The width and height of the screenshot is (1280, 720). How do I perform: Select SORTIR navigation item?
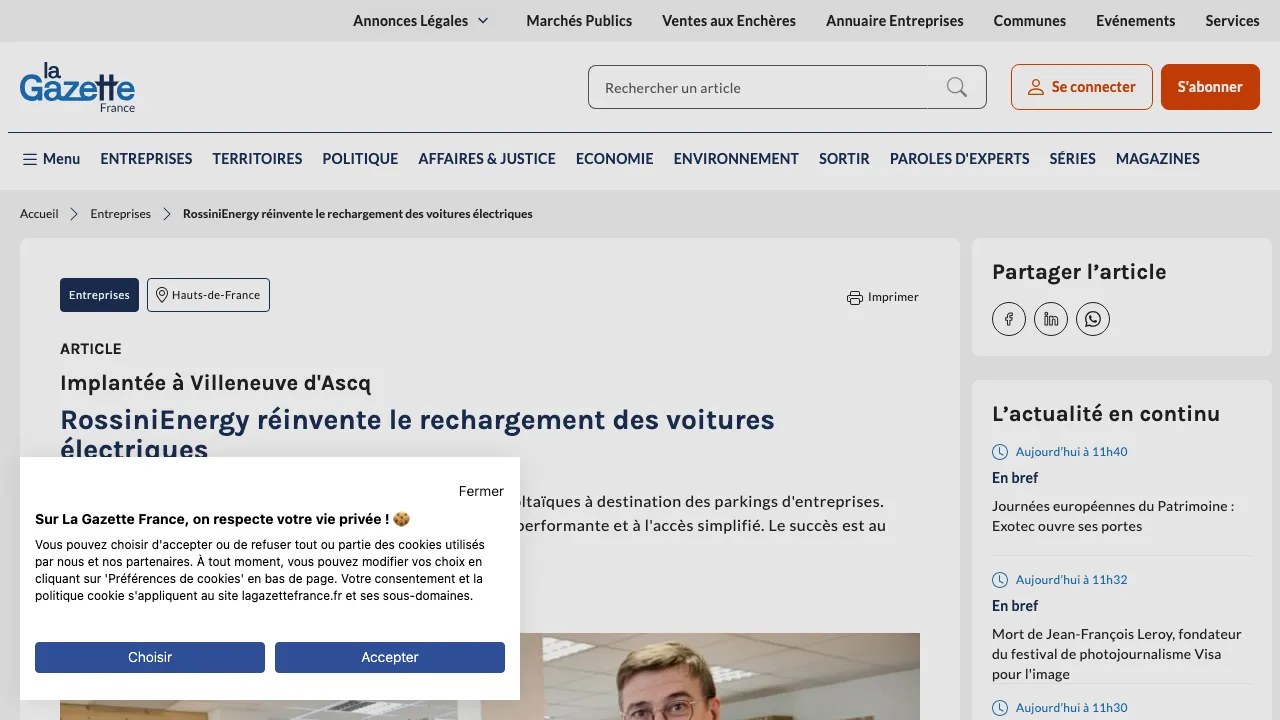pos(844,159)
